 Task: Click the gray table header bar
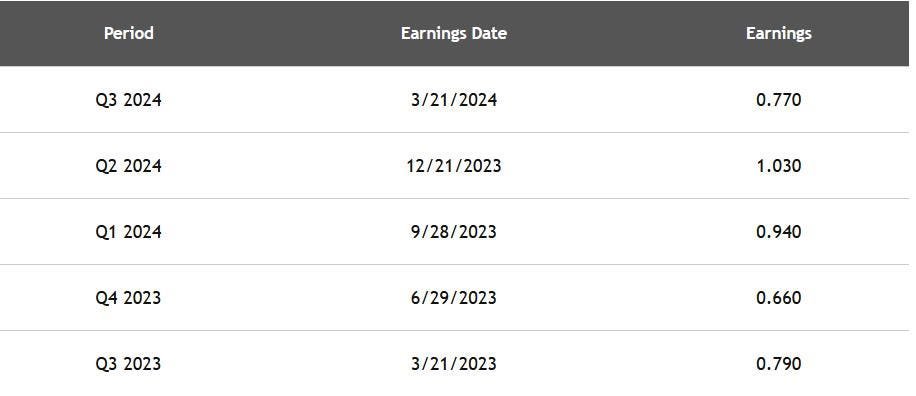pyautogui.click(x=454, y=33)
